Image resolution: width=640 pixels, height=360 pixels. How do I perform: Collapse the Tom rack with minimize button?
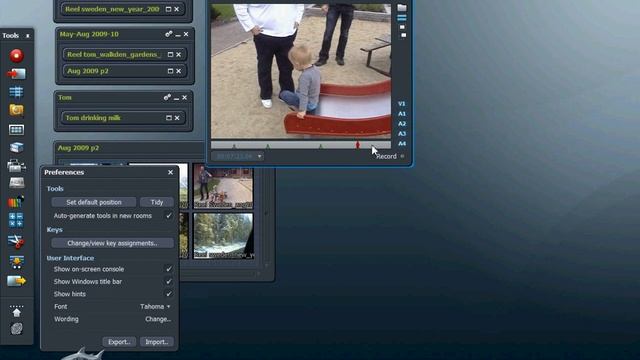(176, 98)
